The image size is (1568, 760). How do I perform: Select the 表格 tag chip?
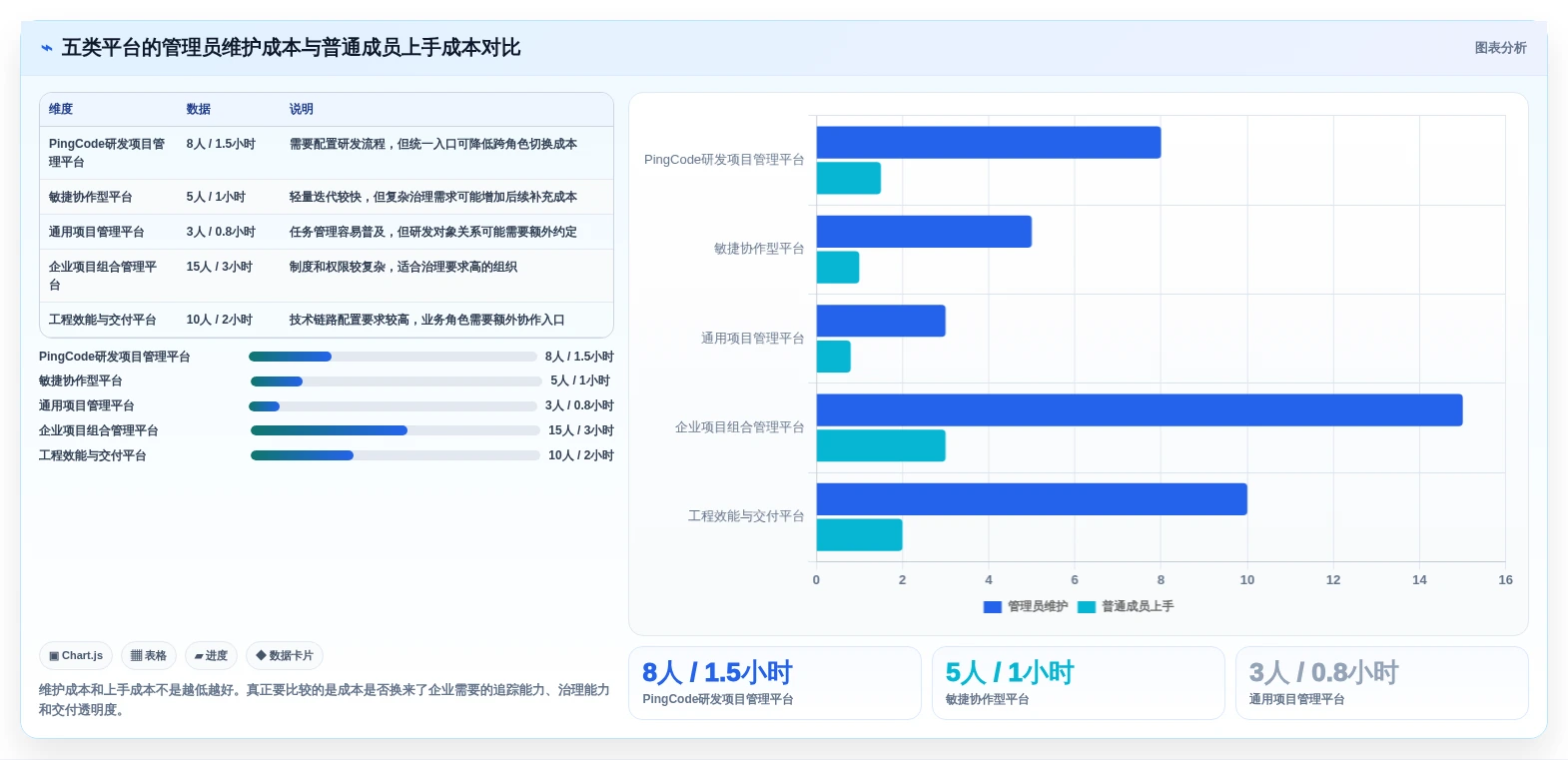point(149,656)
